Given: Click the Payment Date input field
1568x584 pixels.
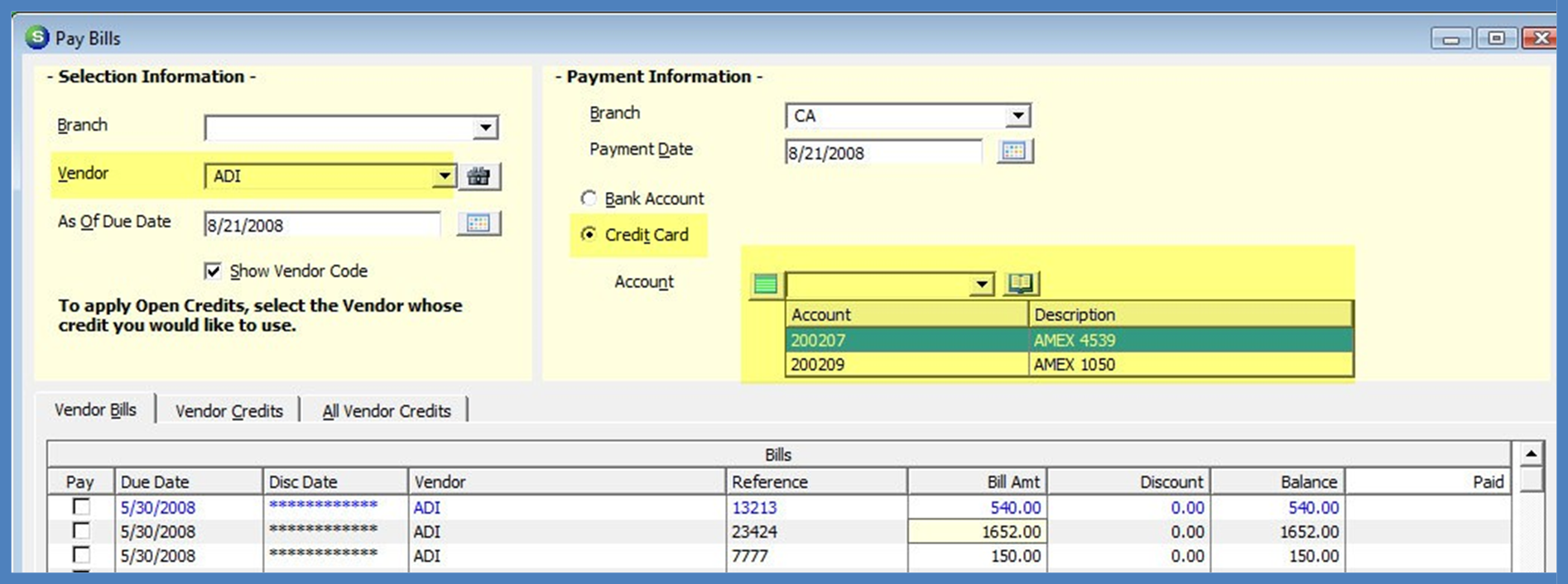Looking at the screenshot, I should click(x=883, y=152).
